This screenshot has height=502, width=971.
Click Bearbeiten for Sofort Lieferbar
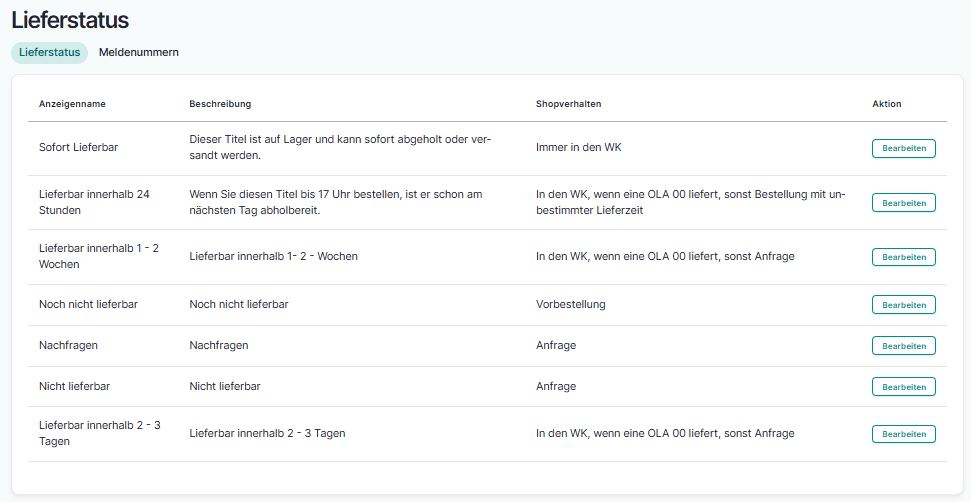pos(903,148)
